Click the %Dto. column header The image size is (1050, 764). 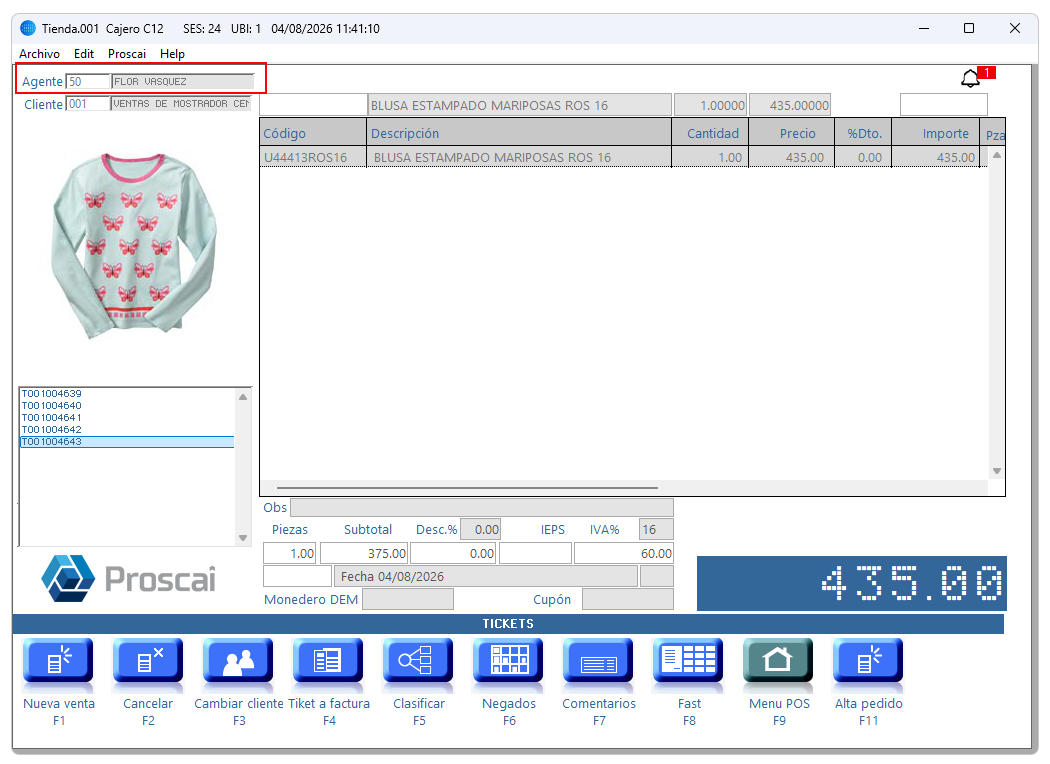click(x=864, y=133)
